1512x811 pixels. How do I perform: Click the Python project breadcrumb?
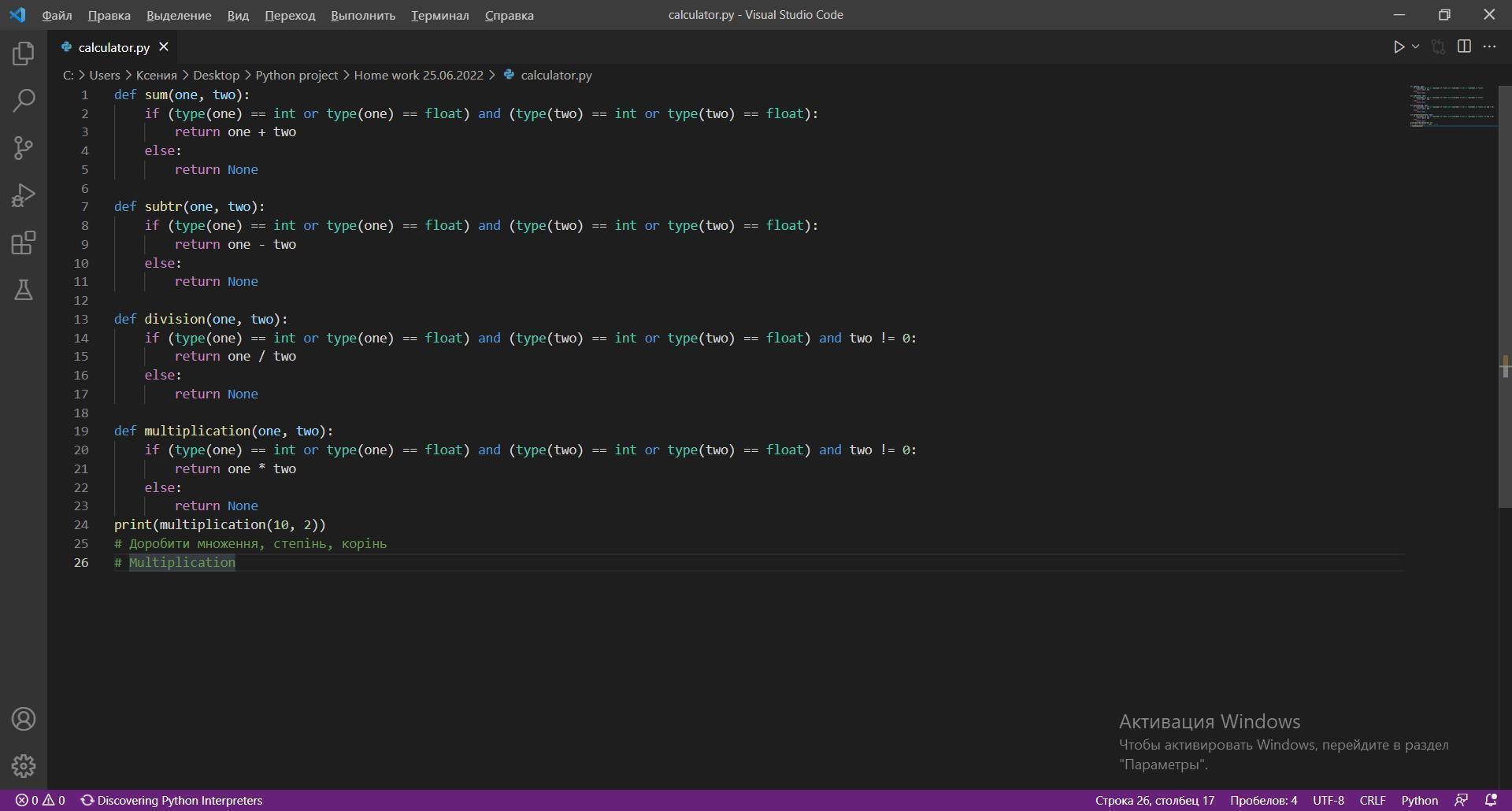[296, 75]
